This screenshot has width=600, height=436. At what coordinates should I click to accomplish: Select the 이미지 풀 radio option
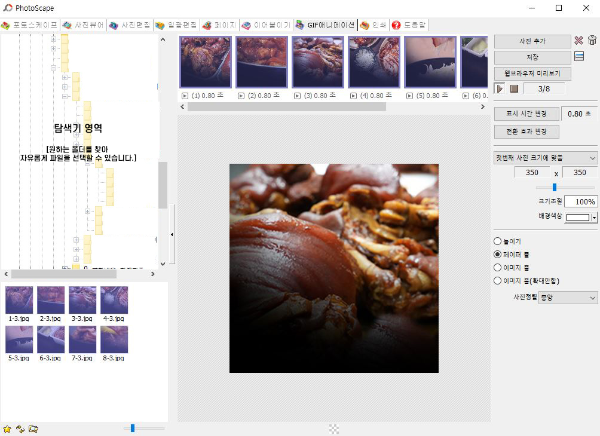click(x=497, y=268)
